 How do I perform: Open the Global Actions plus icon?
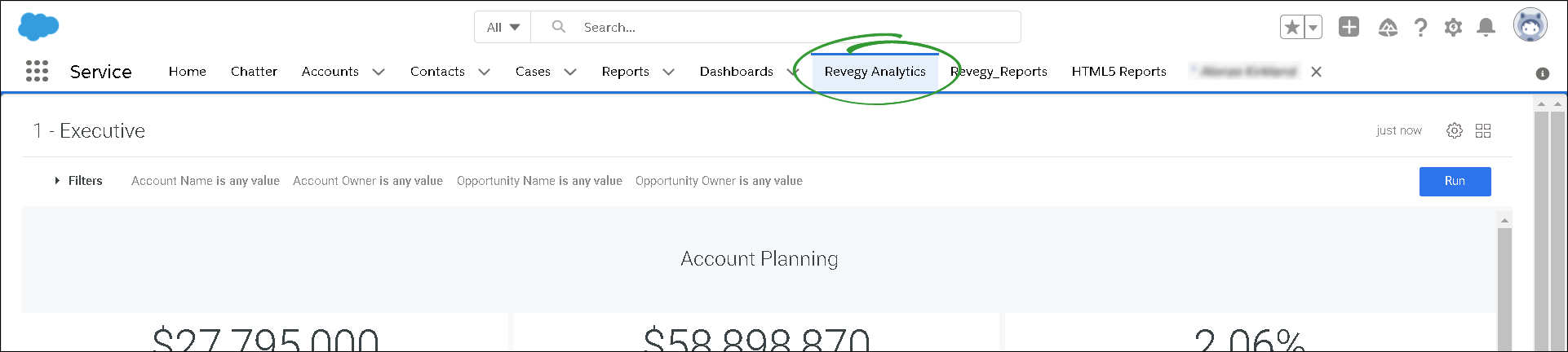(x=1349, y=27)
